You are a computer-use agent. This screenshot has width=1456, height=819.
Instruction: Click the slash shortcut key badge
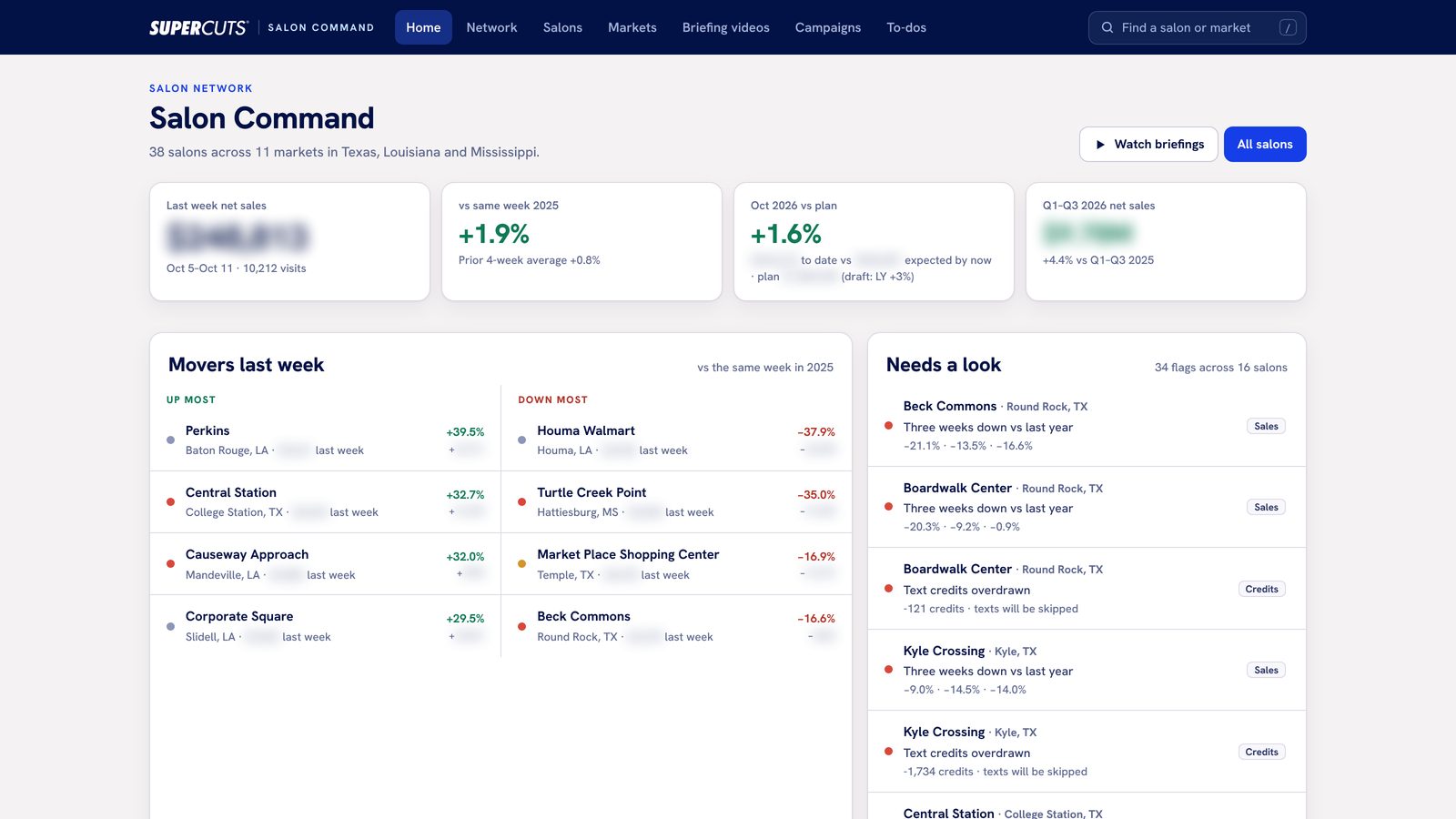pos(1288,27)
